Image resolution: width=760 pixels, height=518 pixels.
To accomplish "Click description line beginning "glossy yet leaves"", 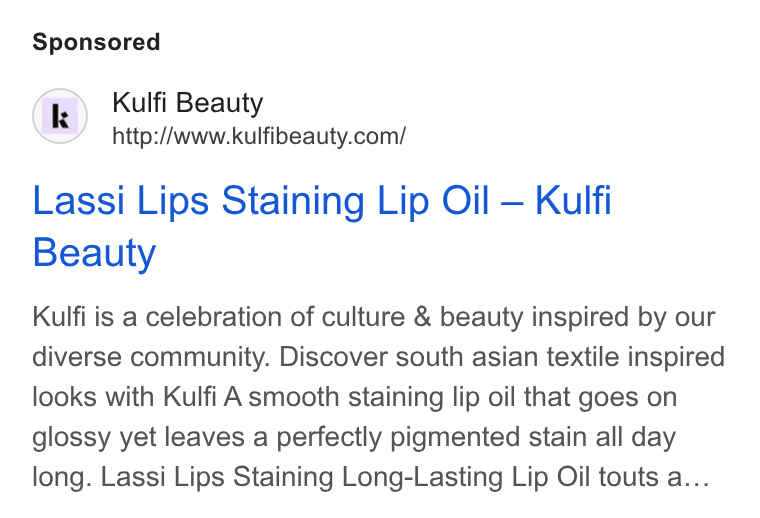I will (354, 437).
